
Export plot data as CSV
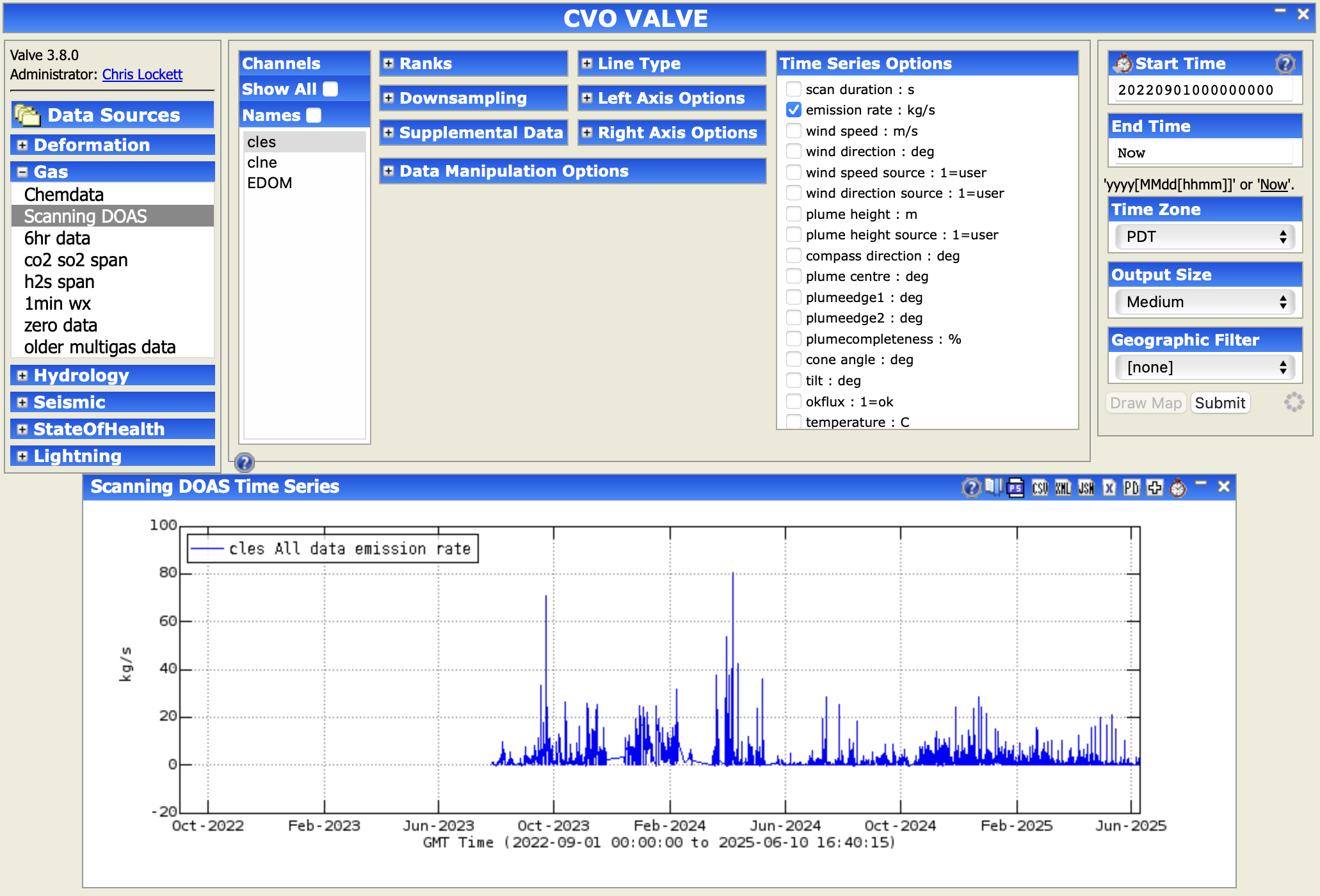pos(1040,488)
